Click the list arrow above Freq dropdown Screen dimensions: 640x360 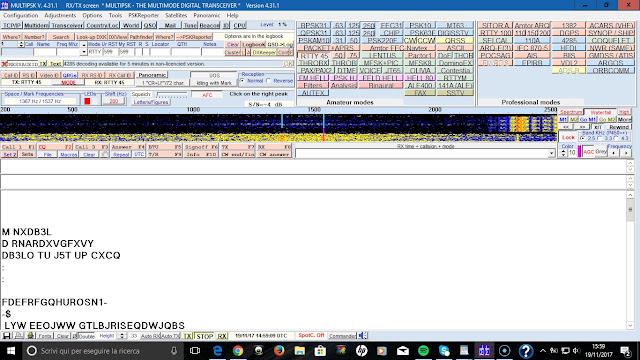pos(84,44)
